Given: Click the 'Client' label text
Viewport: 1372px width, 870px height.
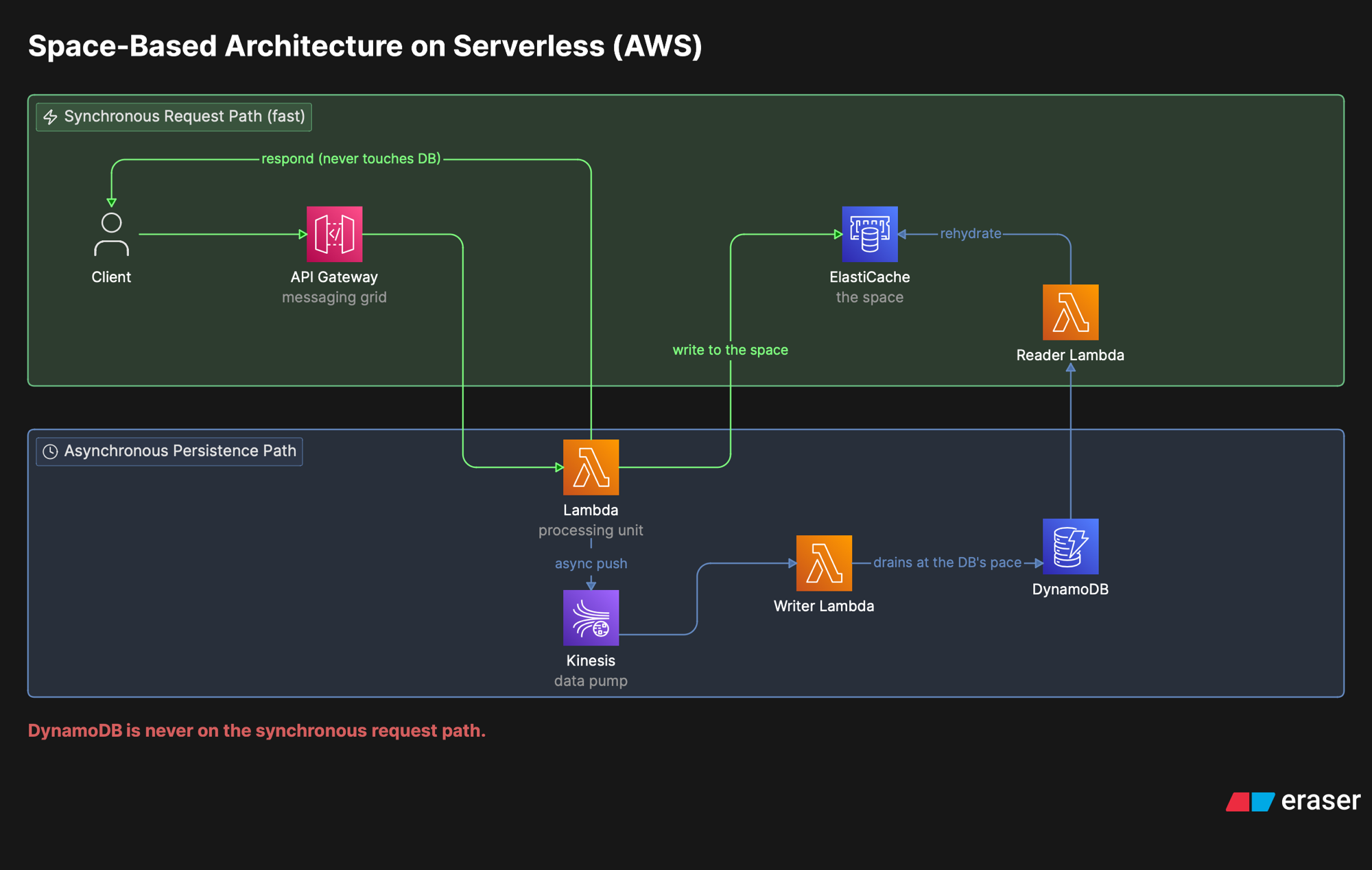Looking at the screenshot, I should (111, 277).
